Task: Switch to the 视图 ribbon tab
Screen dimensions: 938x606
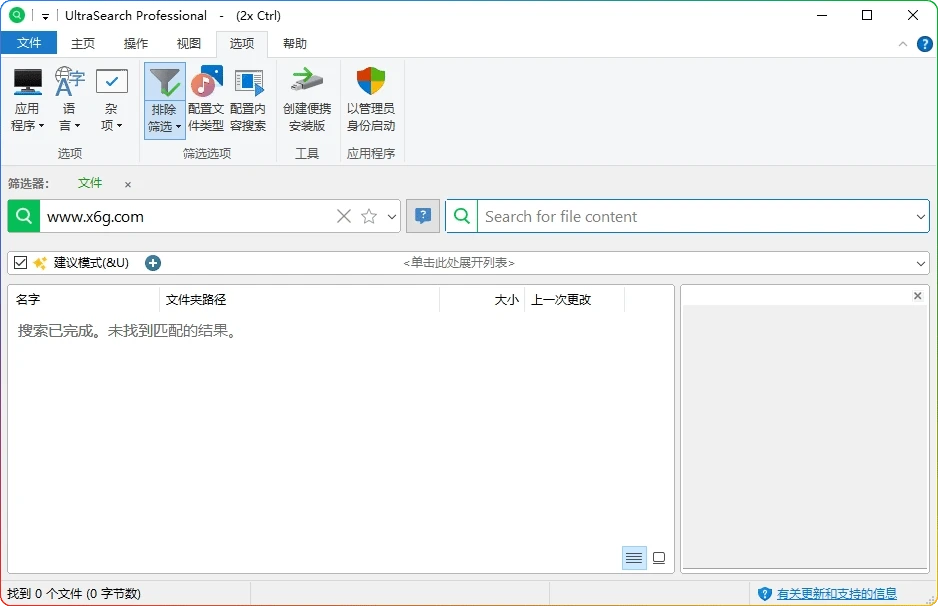Action: coord(188,44)
